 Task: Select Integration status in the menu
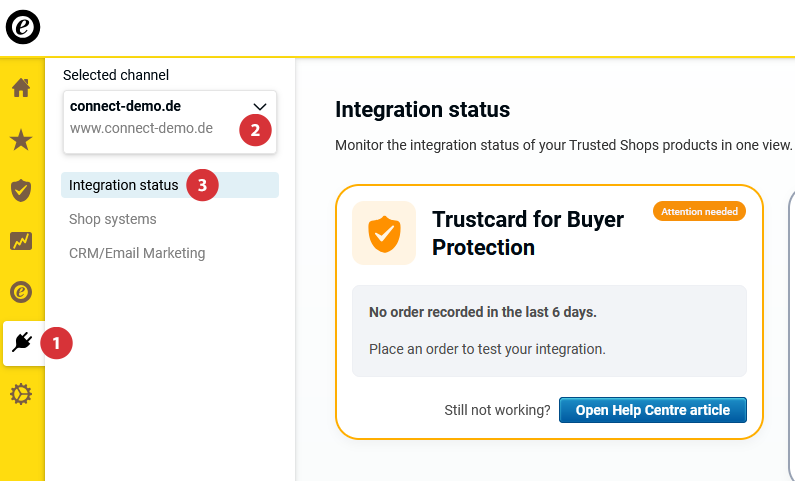pyautogui.click(x=124, y=185)
